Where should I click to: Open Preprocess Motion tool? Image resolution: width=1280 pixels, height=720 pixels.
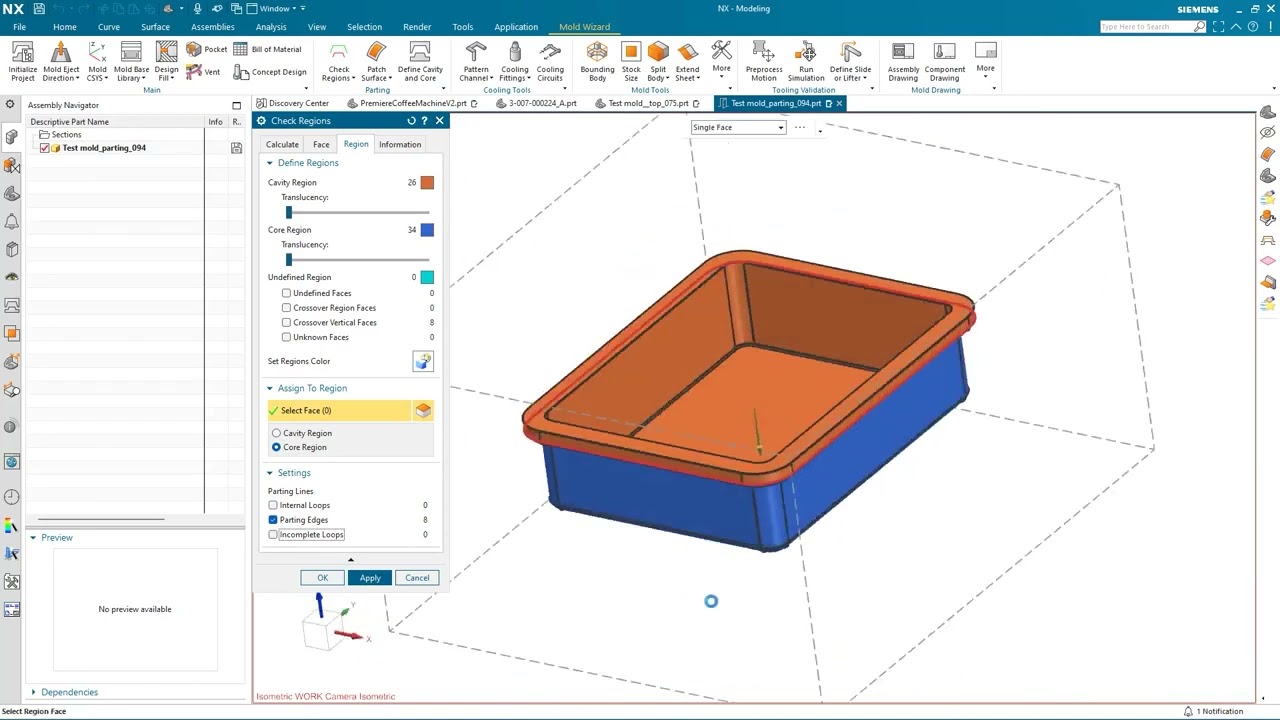click(763, 61)
